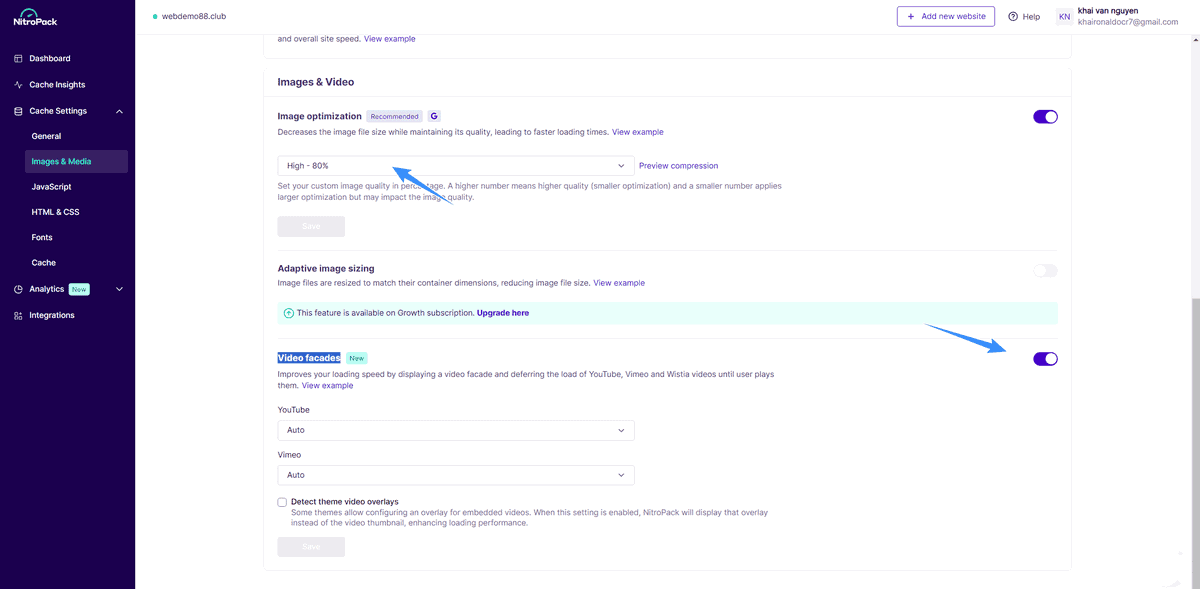
Task: Check the Detect theme video overlays box
Action: point(282,502)
